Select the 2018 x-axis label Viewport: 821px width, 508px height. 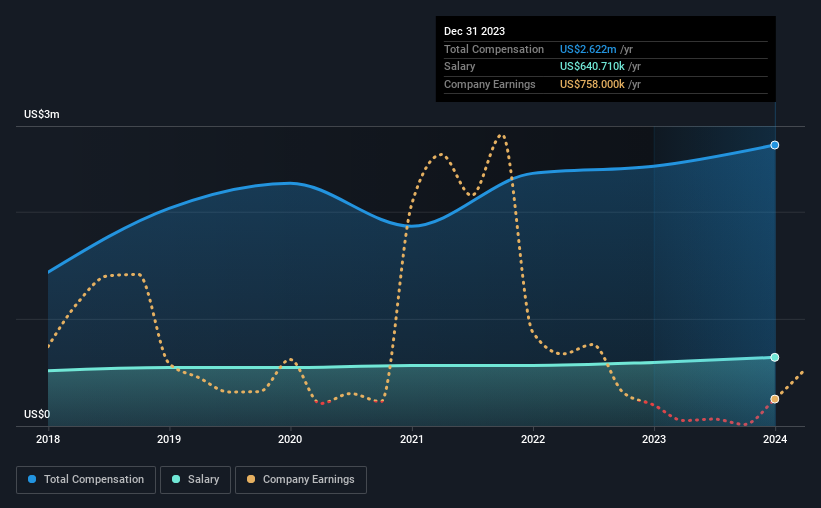48,439
